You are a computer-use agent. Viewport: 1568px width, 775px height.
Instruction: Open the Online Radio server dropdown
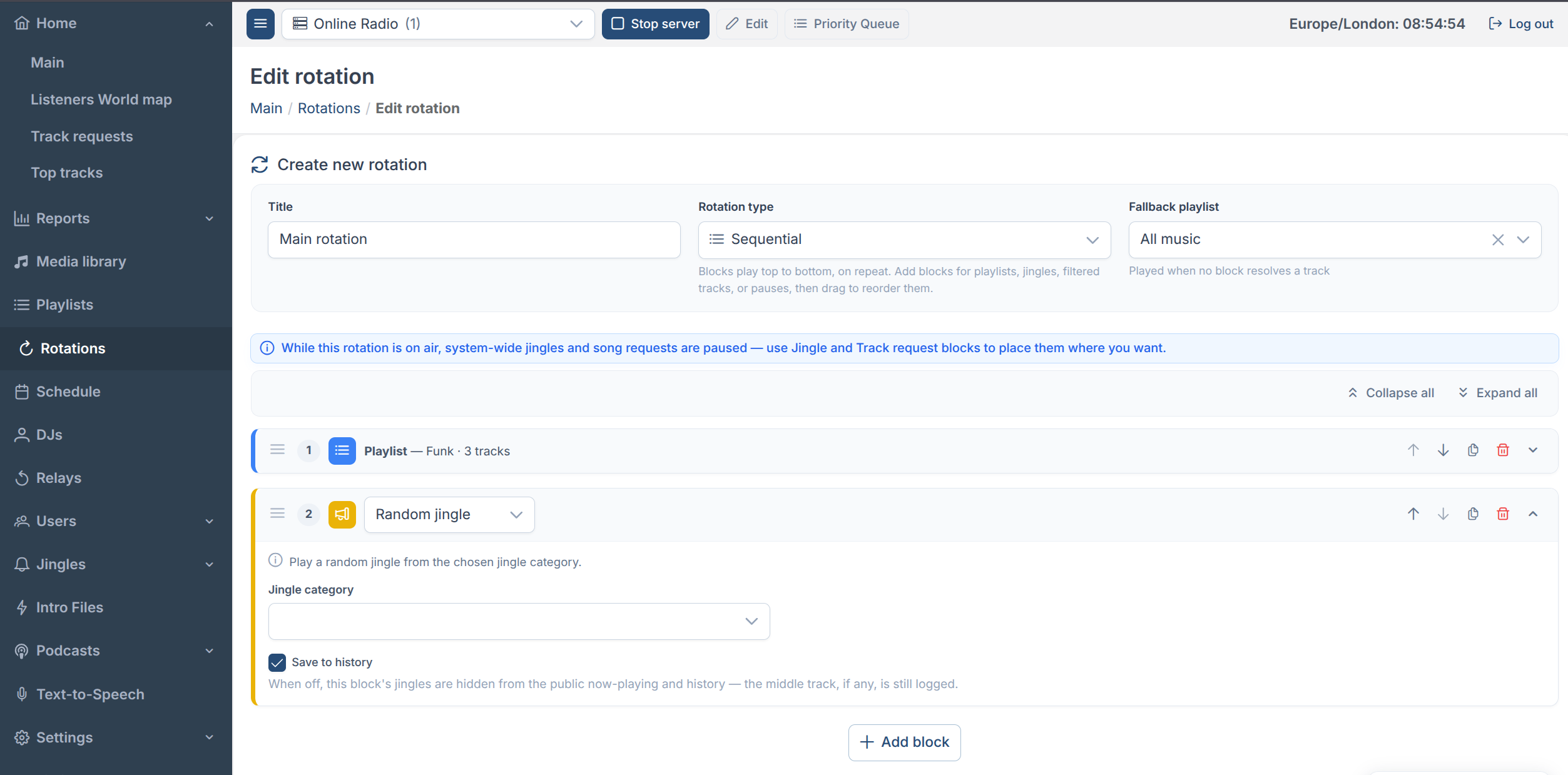[438, 24]
